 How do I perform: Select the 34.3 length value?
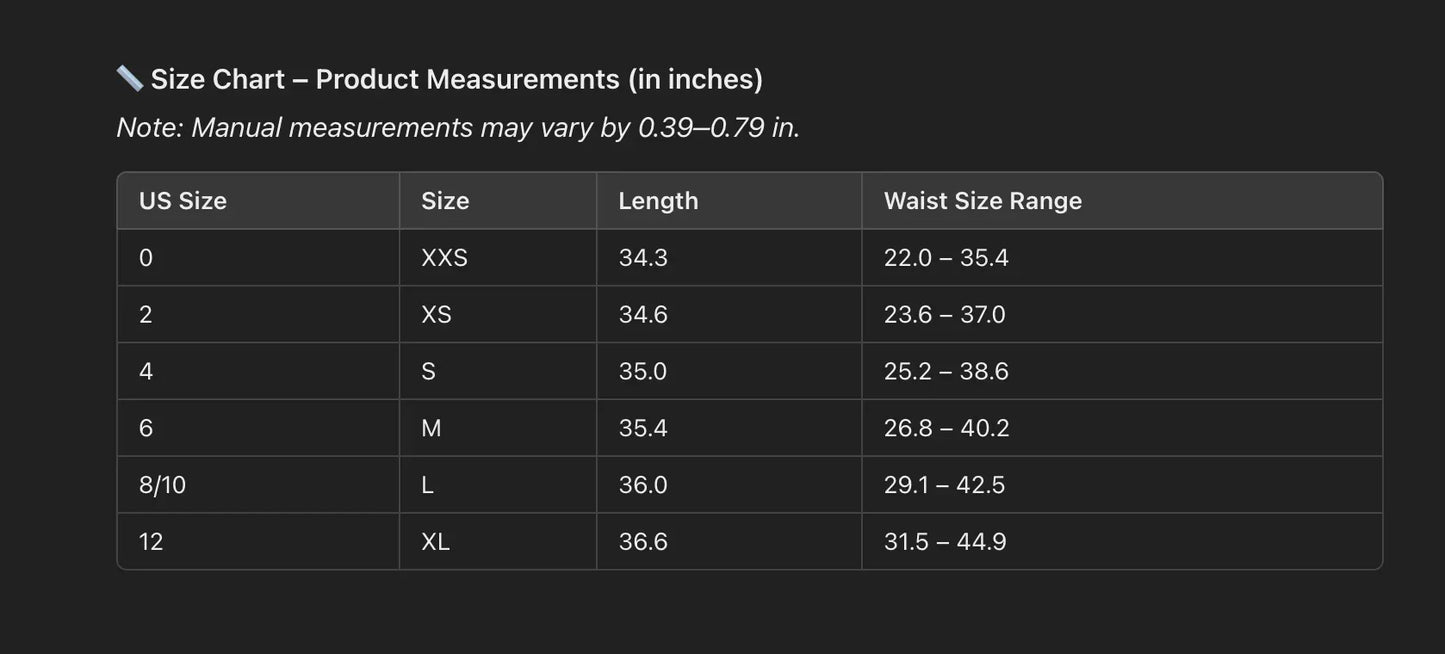click(643, 258)
